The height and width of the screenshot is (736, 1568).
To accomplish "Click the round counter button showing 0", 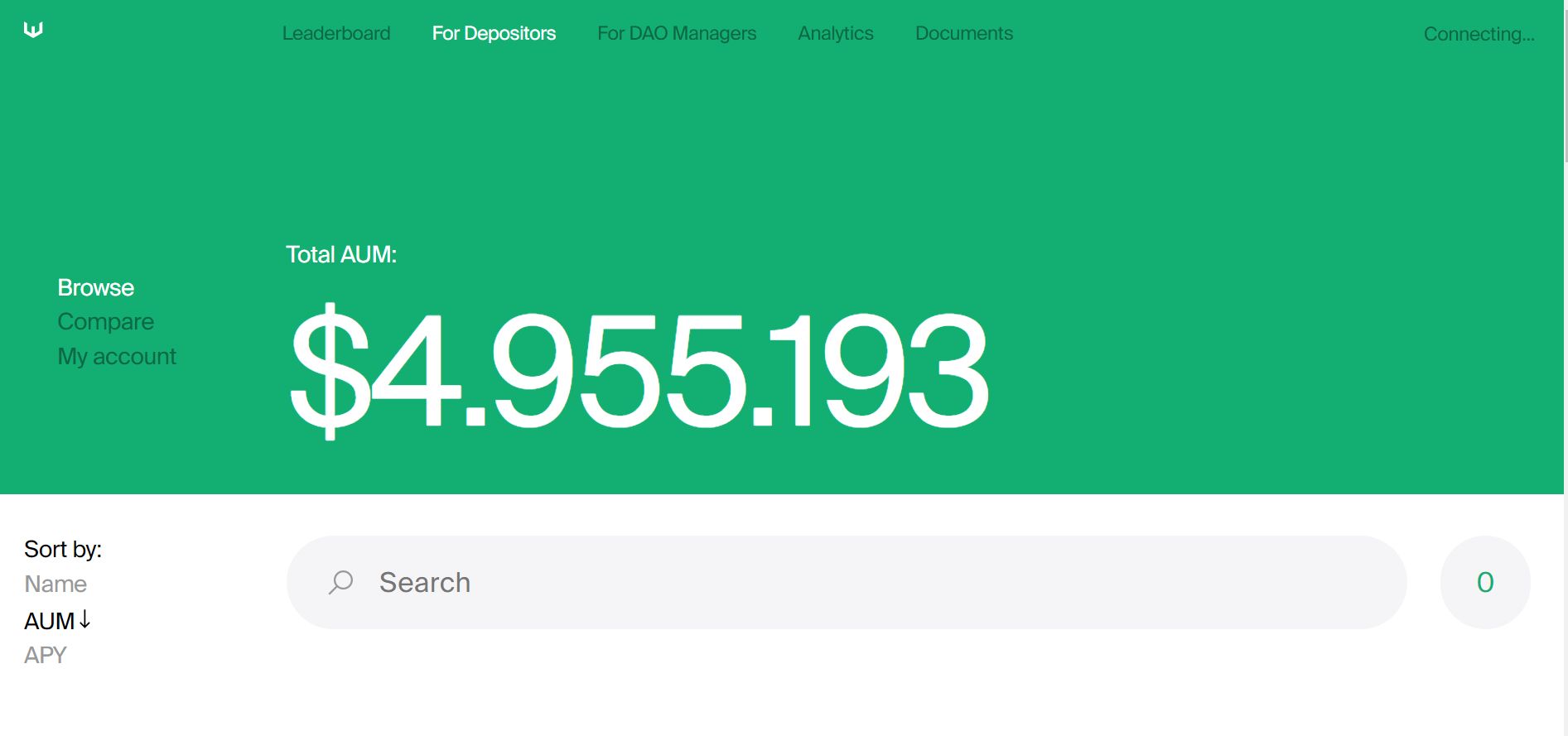I will coord(1485,582).
